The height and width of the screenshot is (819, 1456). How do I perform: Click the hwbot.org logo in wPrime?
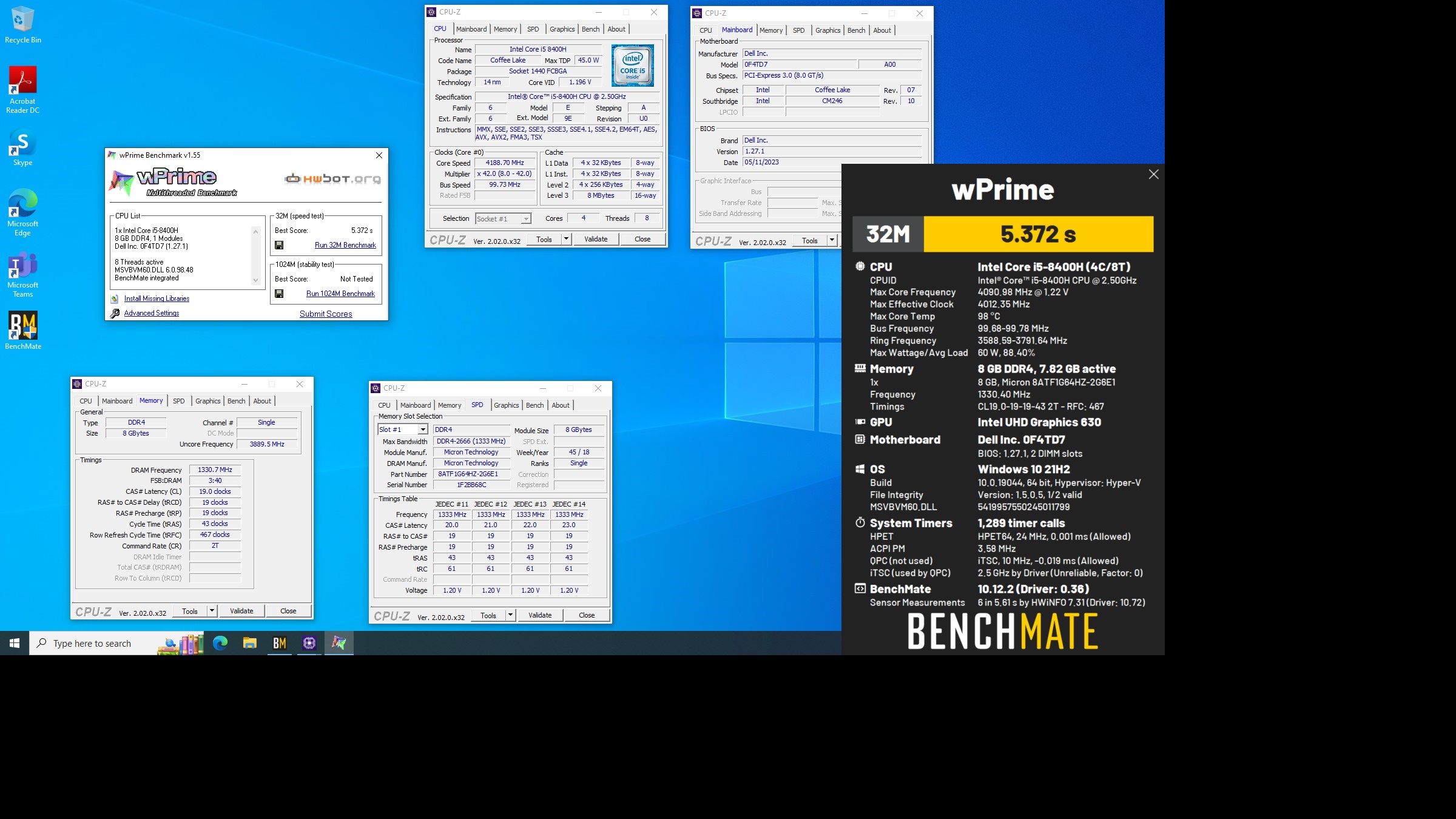tap(332, 179)
